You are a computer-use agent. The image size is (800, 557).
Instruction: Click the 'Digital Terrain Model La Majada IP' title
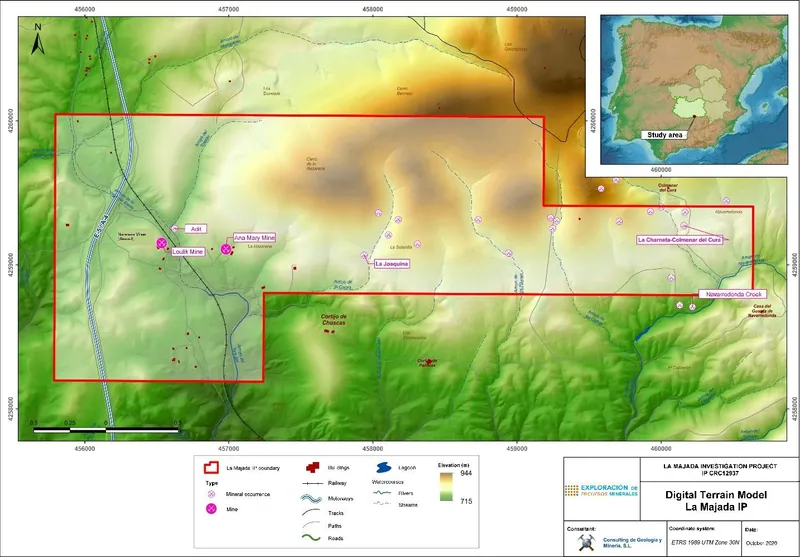(716, 500)
